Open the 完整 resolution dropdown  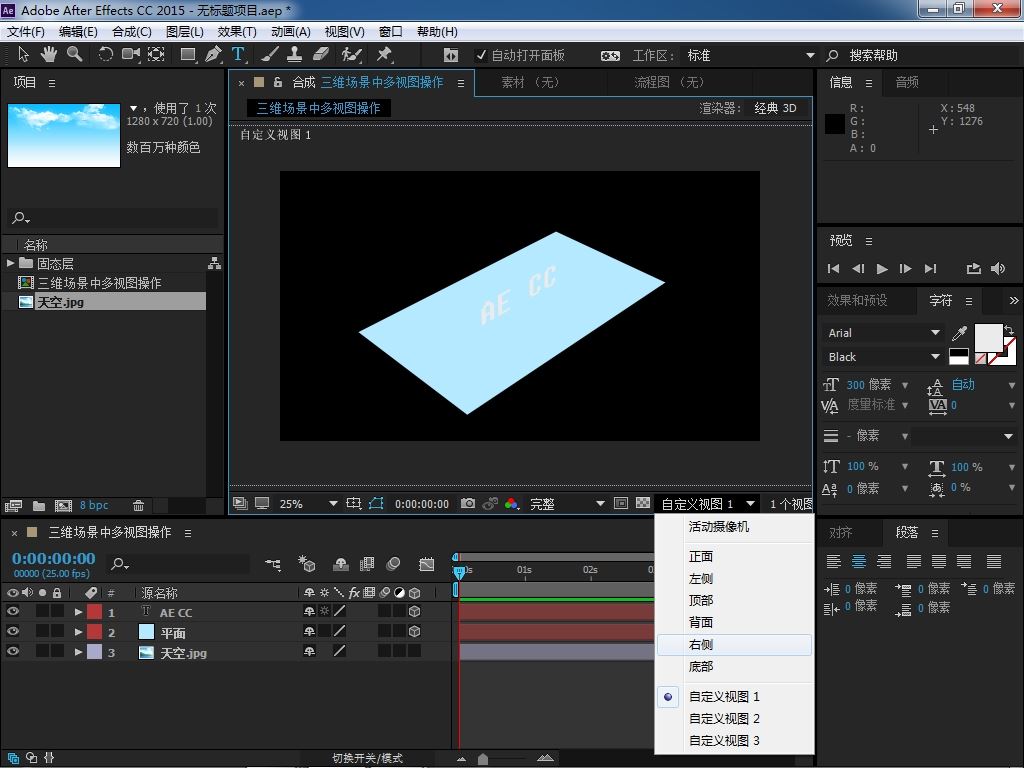(x=566, y=504)
